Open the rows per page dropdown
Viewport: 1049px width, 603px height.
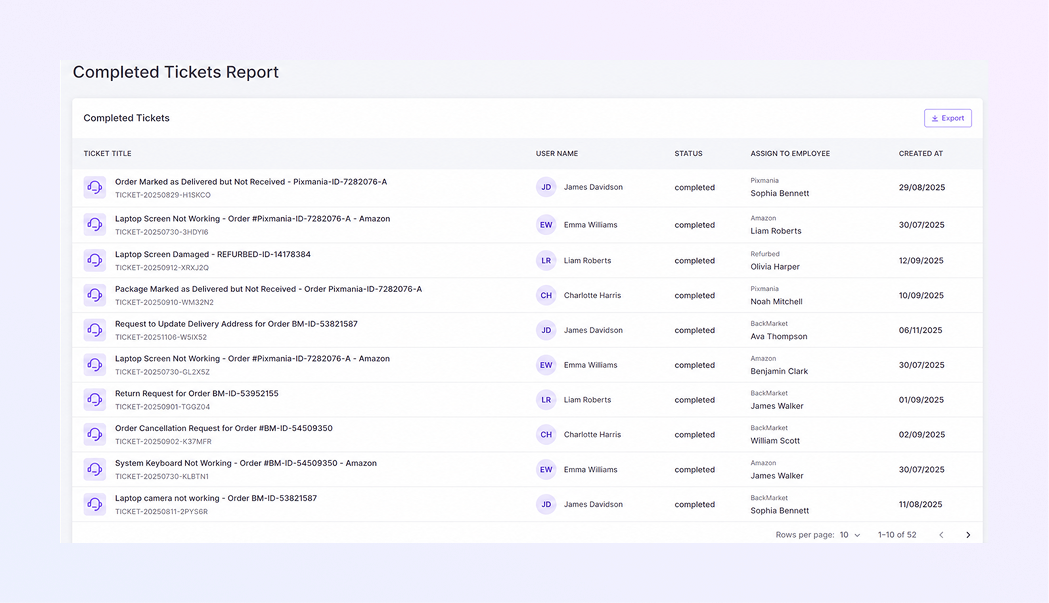coord(850,535)
